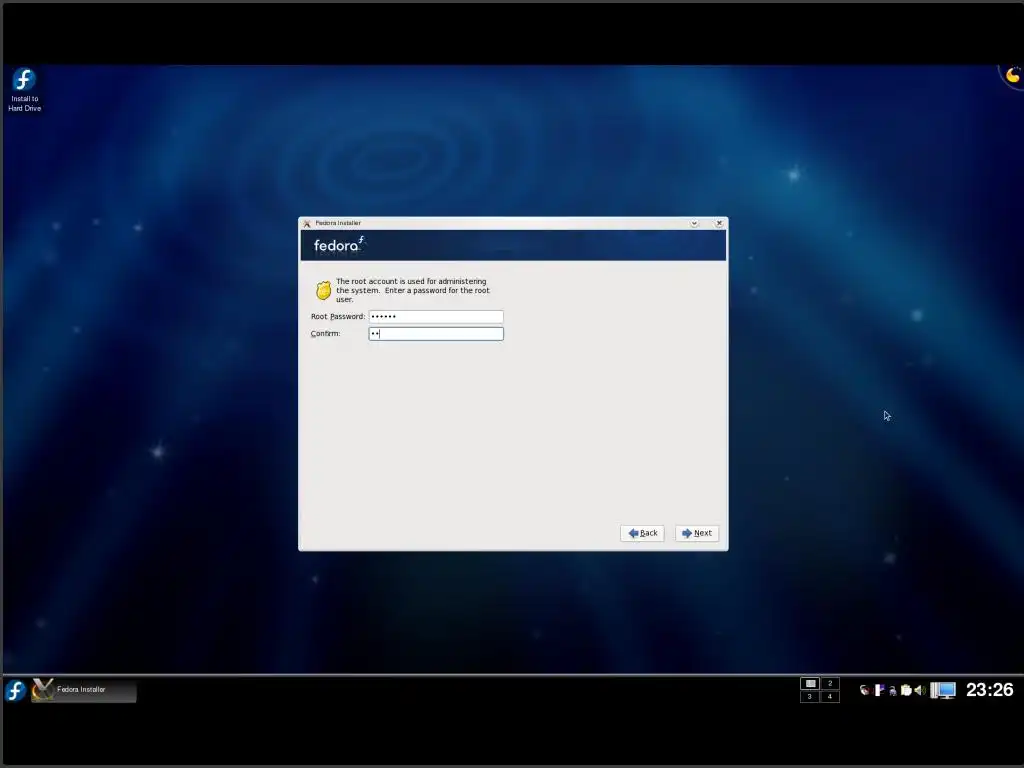Proceed with the Next button
This screenshot has width=1024, height=768.
[697, 534]
